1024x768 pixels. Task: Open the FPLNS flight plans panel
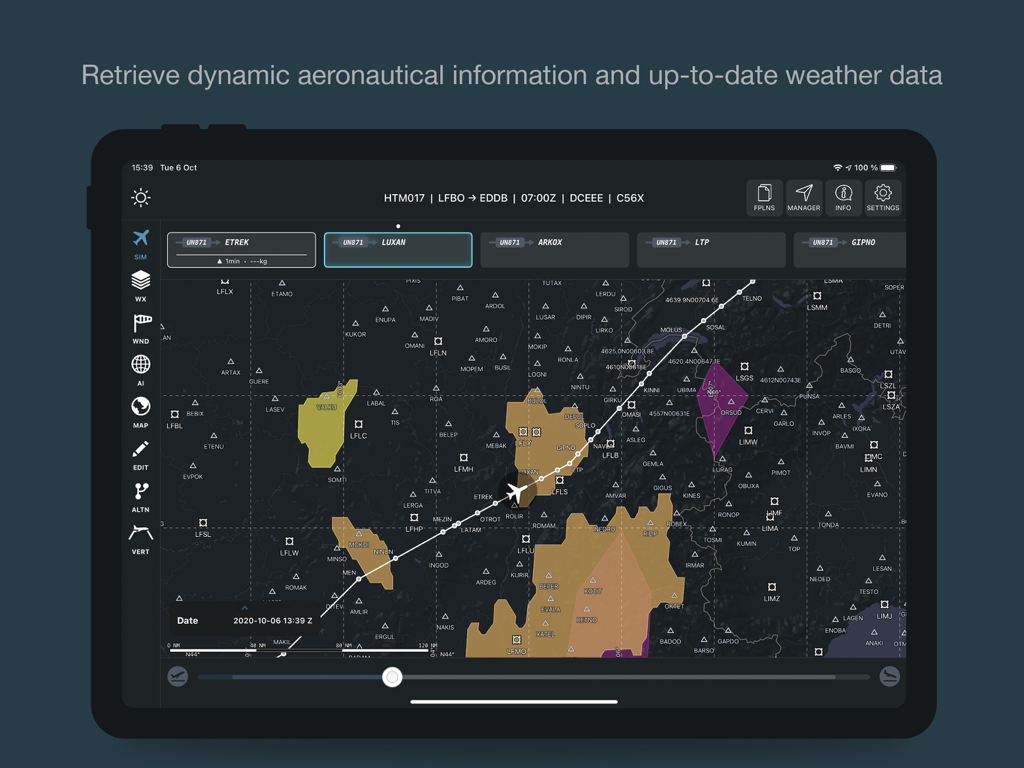coord(765,197)
